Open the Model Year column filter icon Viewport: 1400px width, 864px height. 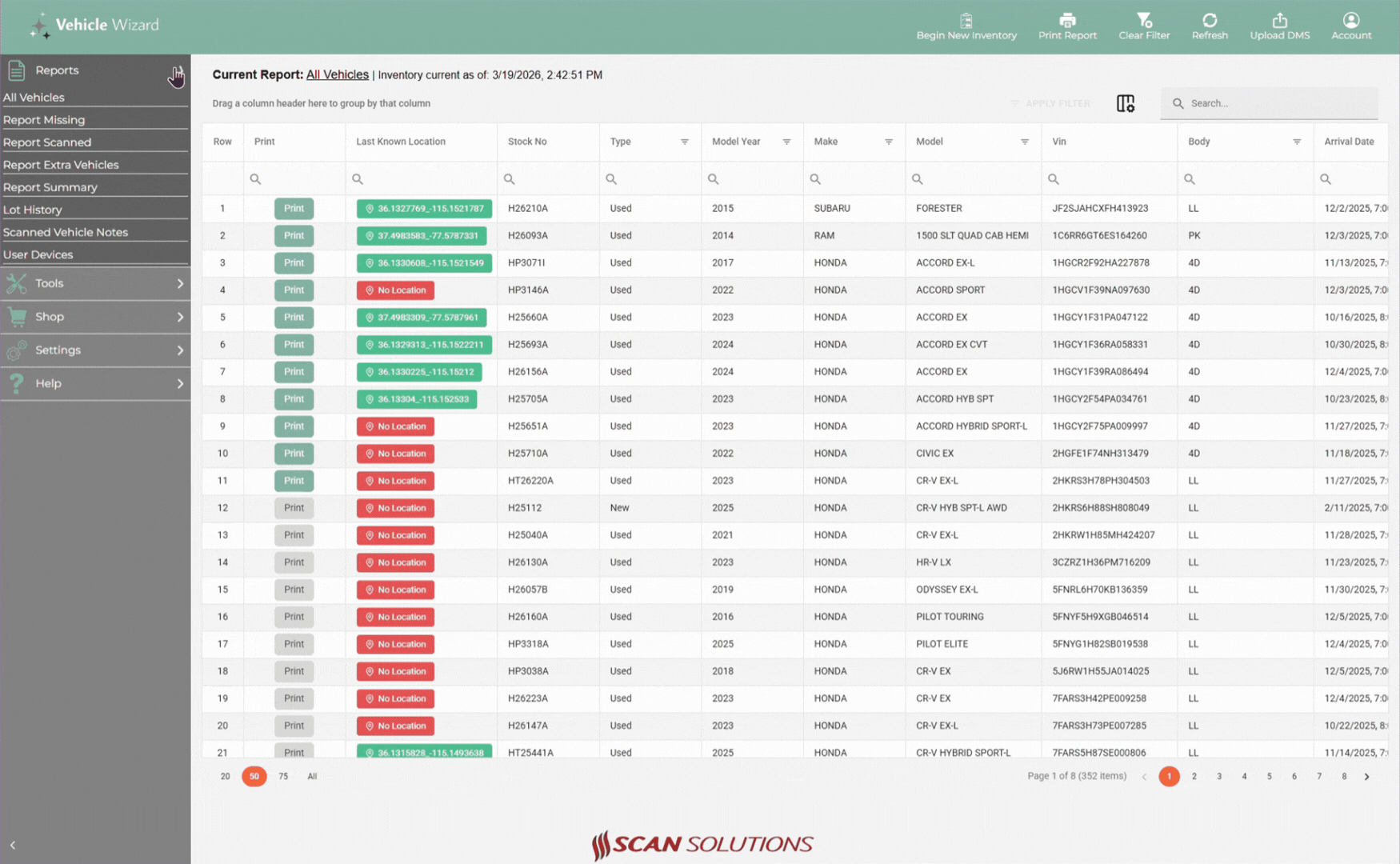(x=786, y=142)
